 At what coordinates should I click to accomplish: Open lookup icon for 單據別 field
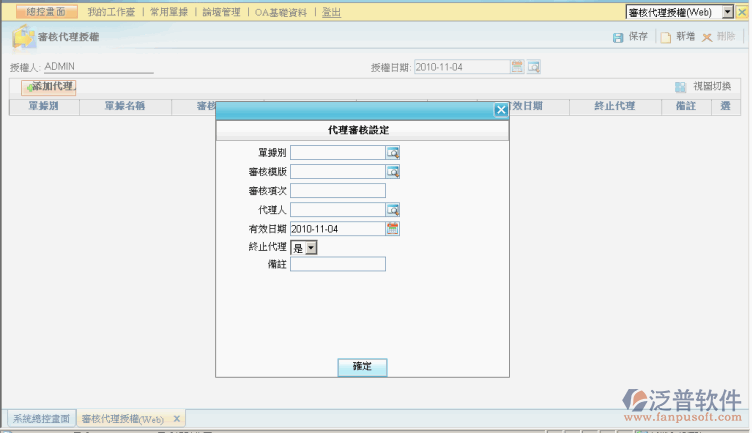click(x=393, y=153)
